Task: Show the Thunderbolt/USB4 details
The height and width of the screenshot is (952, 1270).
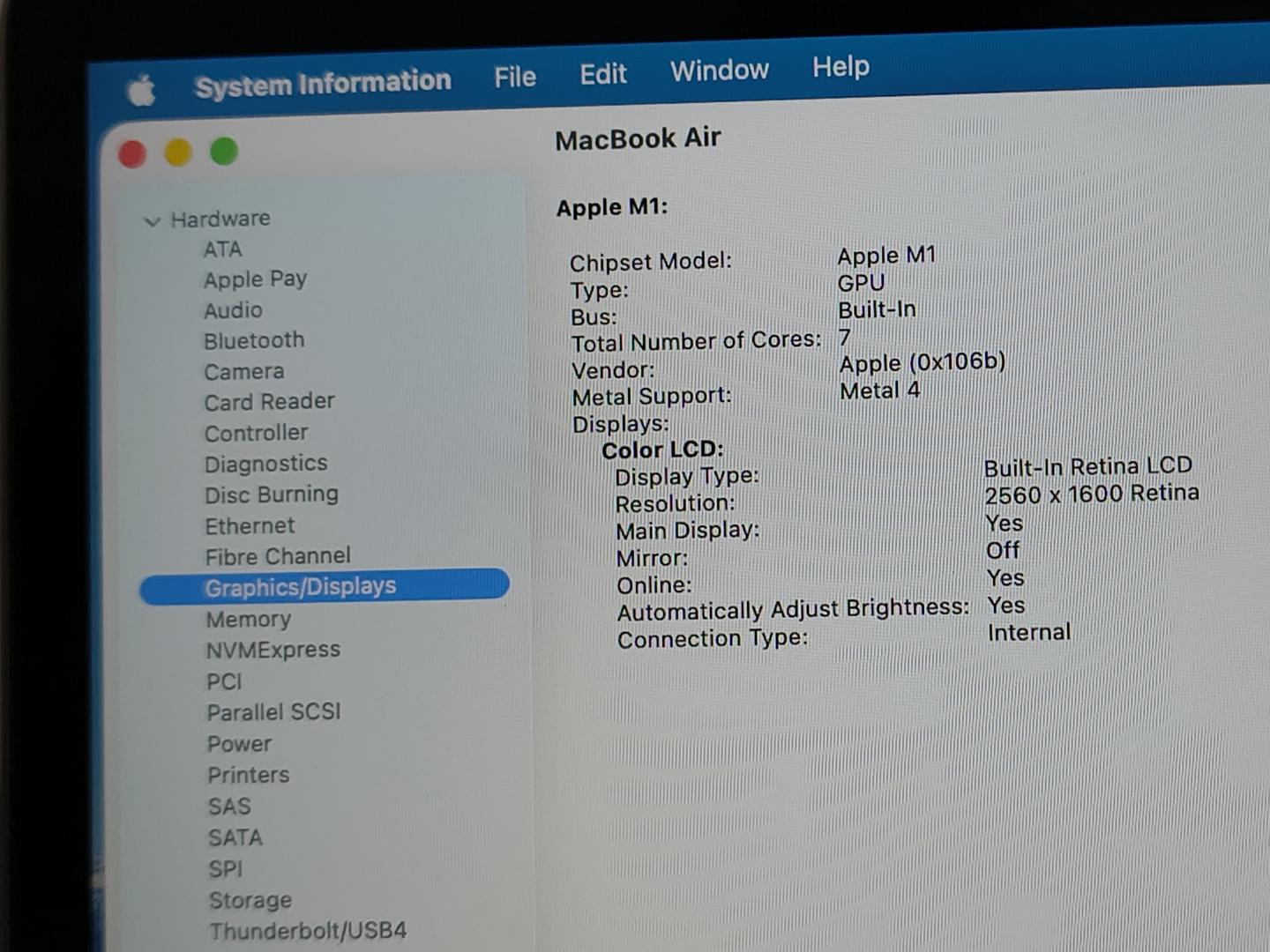Action: click(308, 931)
